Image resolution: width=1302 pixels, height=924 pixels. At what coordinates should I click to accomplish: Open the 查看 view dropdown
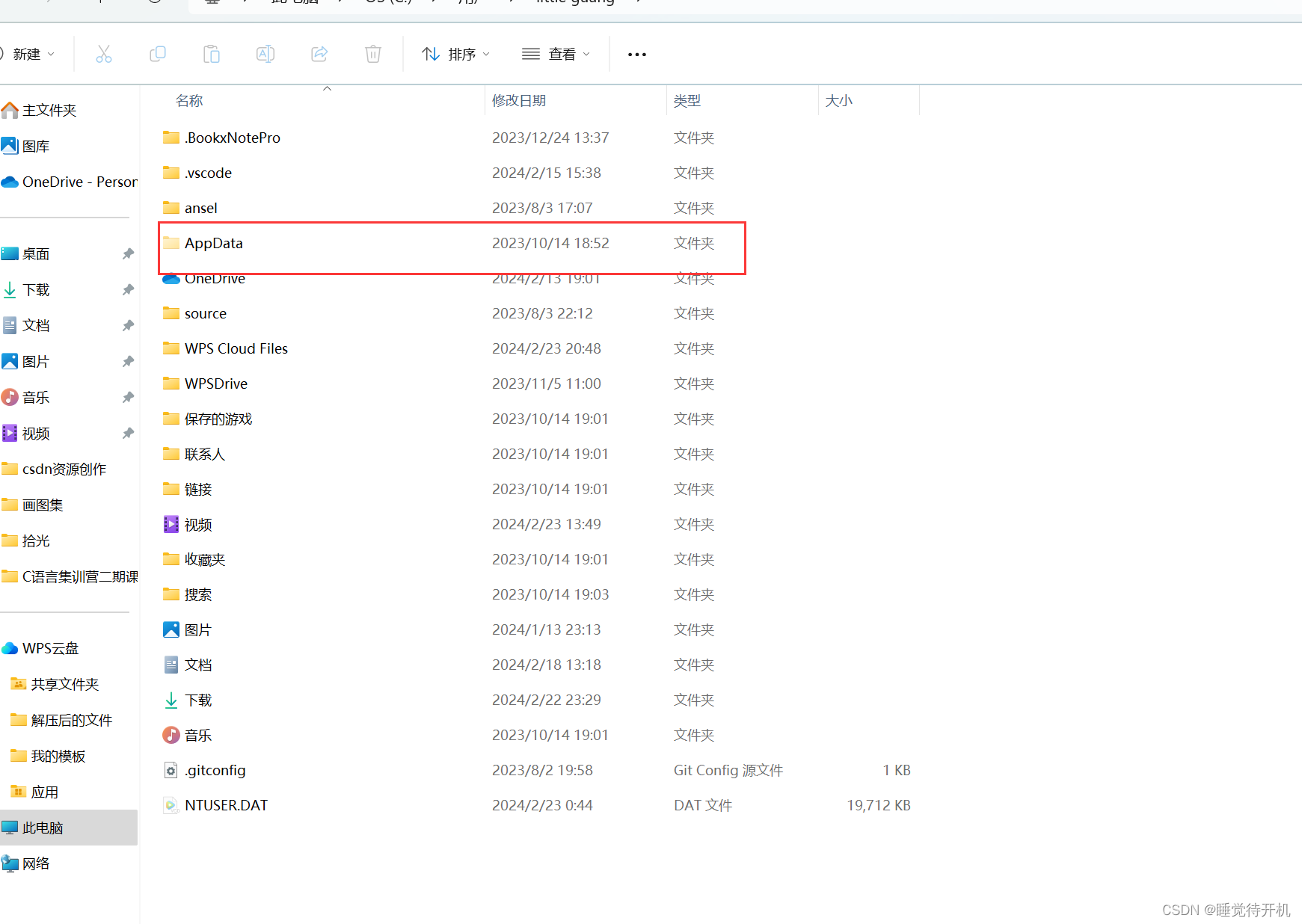[556, 54]
